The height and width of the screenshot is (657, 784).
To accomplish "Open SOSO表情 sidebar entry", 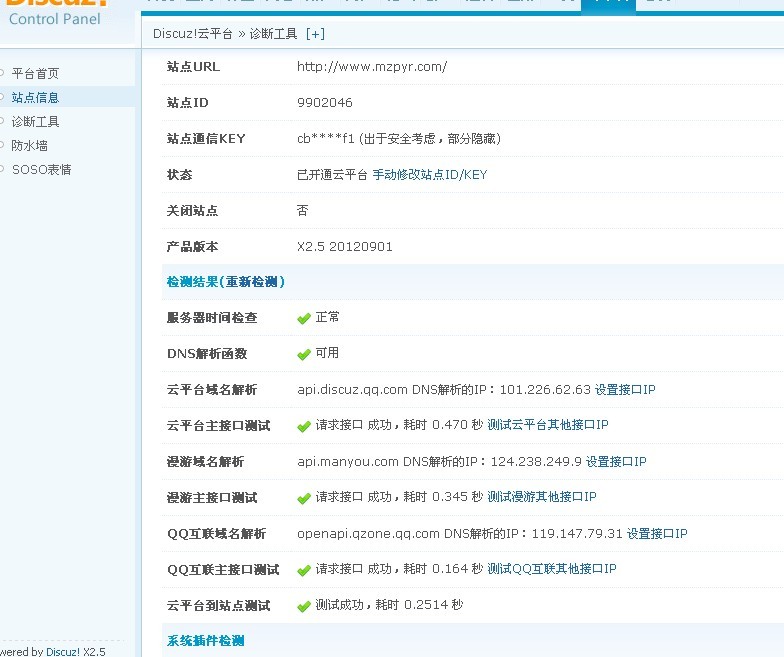I will (42, 170).
